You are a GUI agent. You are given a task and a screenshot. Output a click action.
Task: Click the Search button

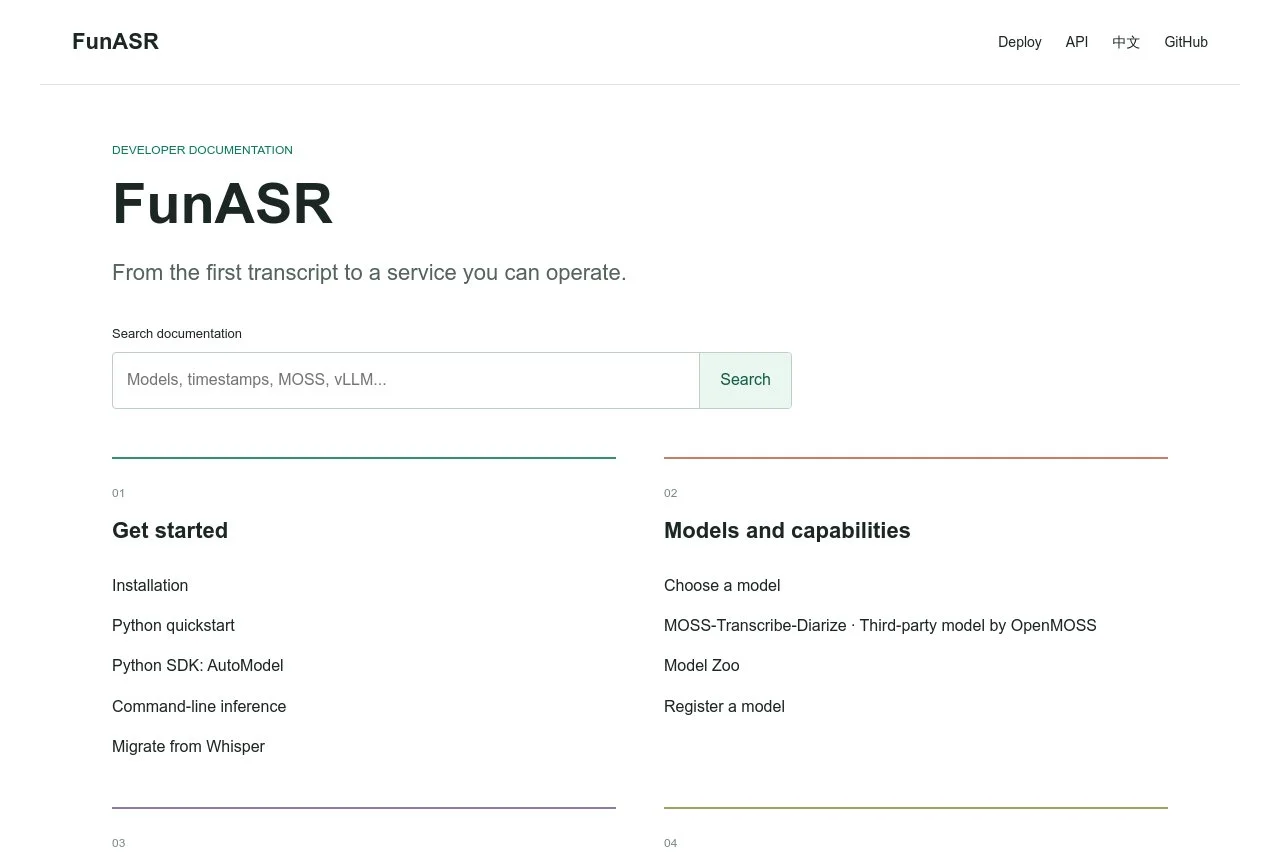click(745, 380)
